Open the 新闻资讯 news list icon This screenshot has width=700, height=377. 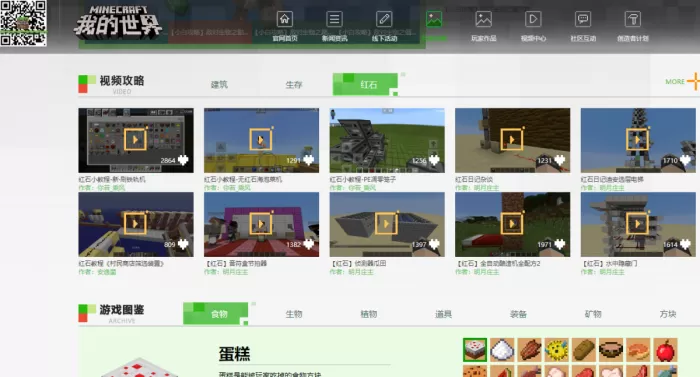tap(334, 20)
